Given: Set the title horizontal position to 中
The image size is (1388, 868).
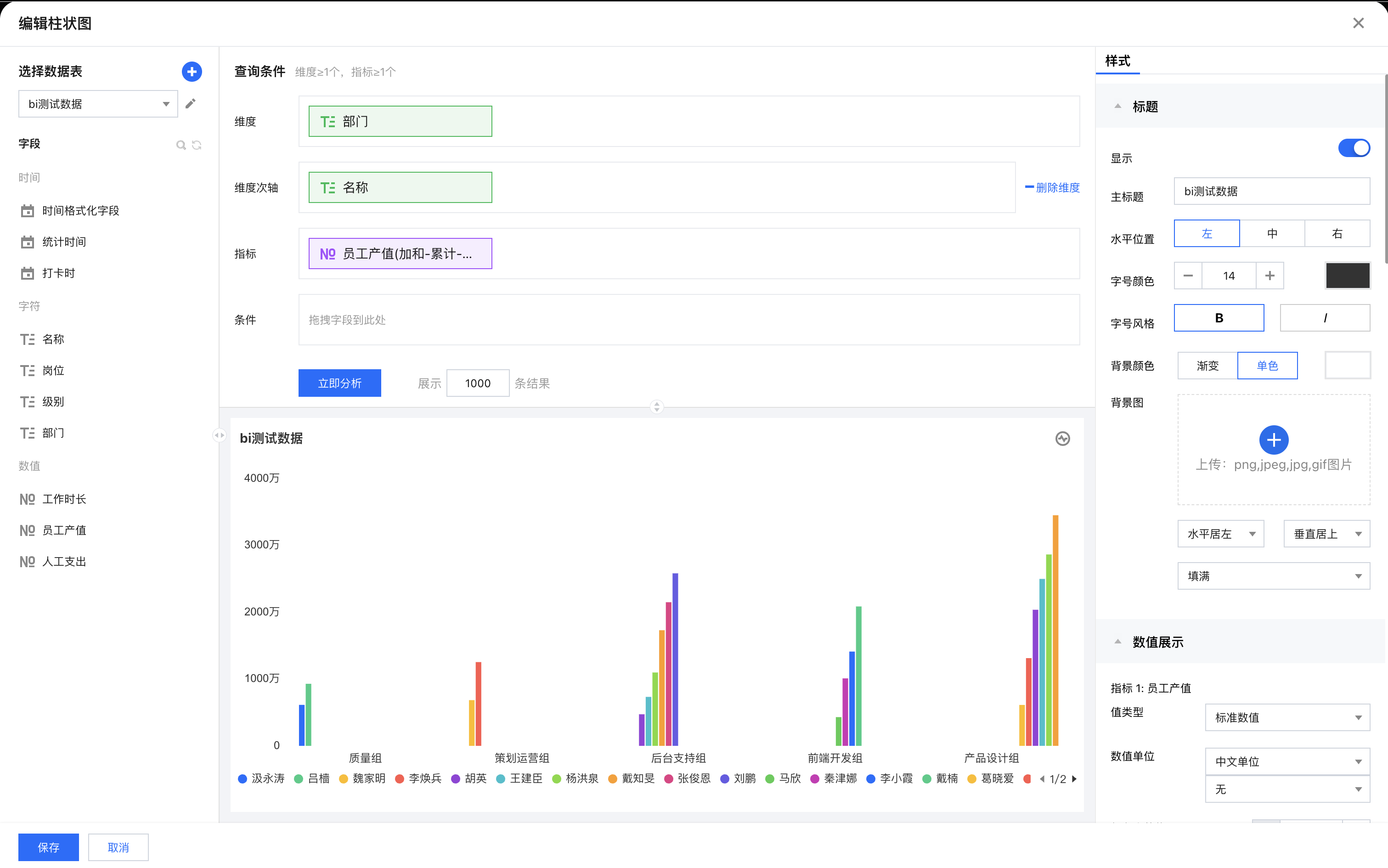Looking at the screenshot, I should click(1272, 234).
